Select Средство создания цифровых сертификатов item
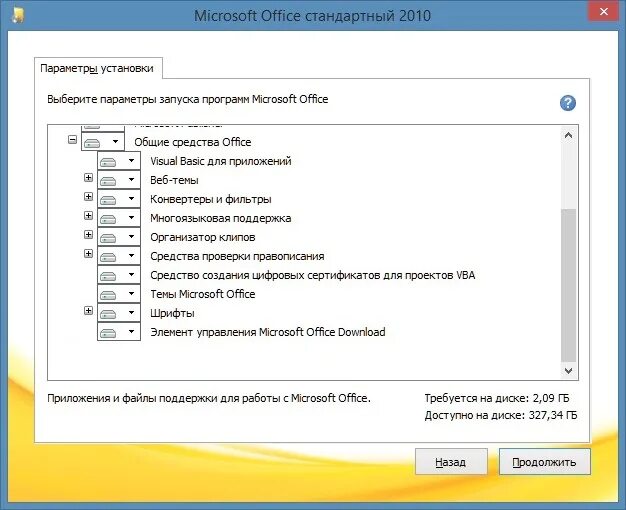 pos(313,275)
